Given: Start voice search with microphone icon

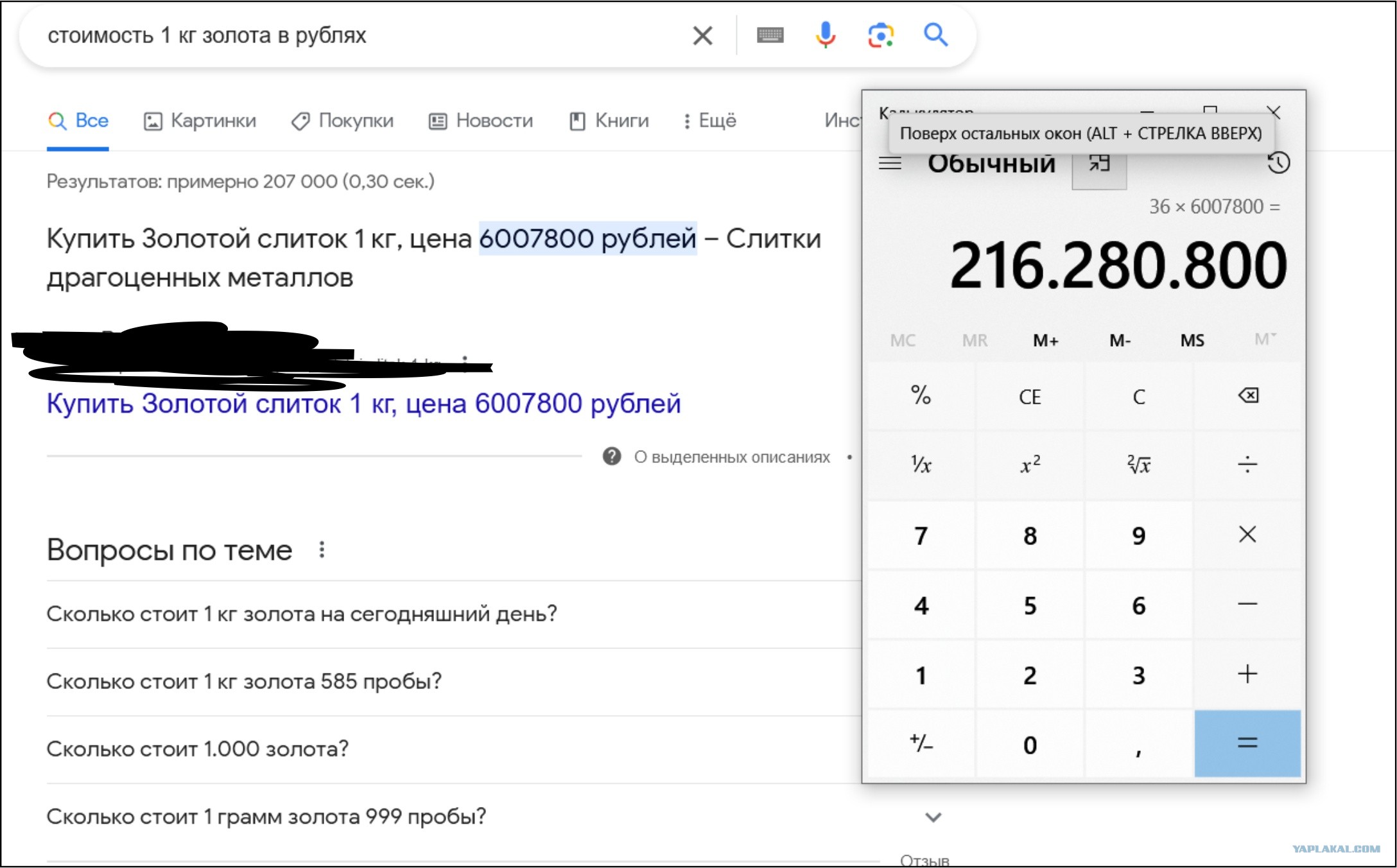Looking at the screenshot, I should pyautogui.click(x=825, y=35).
